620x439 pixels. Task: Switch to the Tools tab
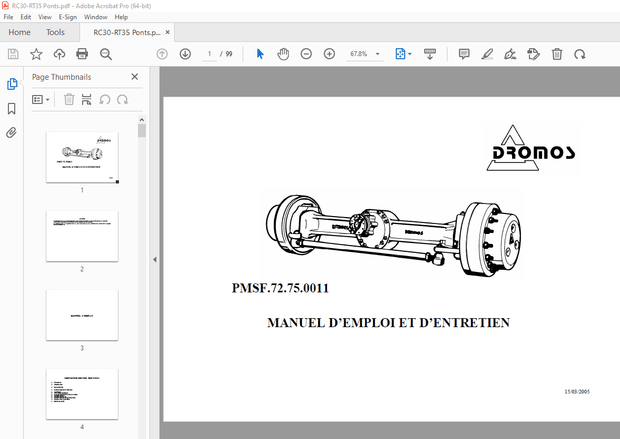(55, 32)
